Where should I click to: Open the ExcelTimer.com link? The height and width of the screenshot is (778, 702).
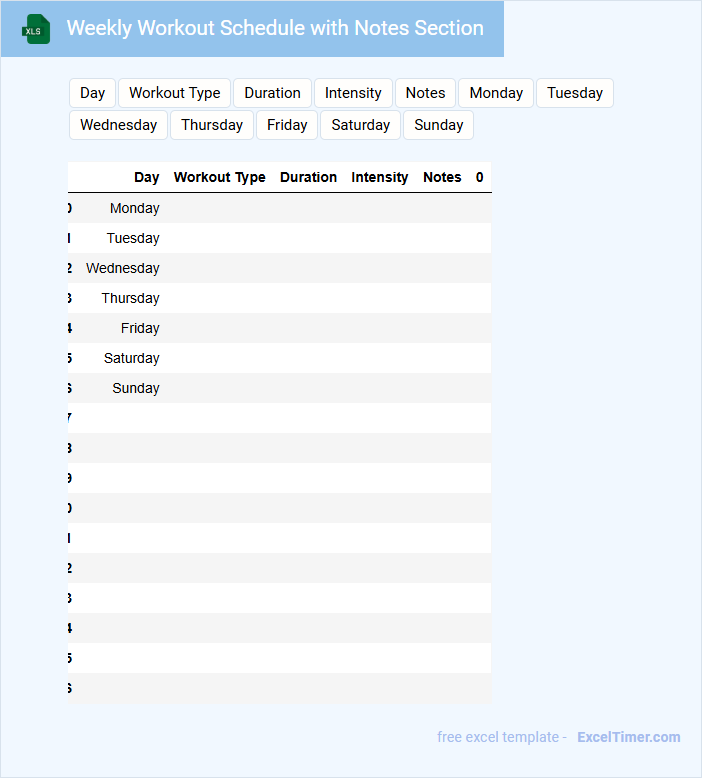629,737
